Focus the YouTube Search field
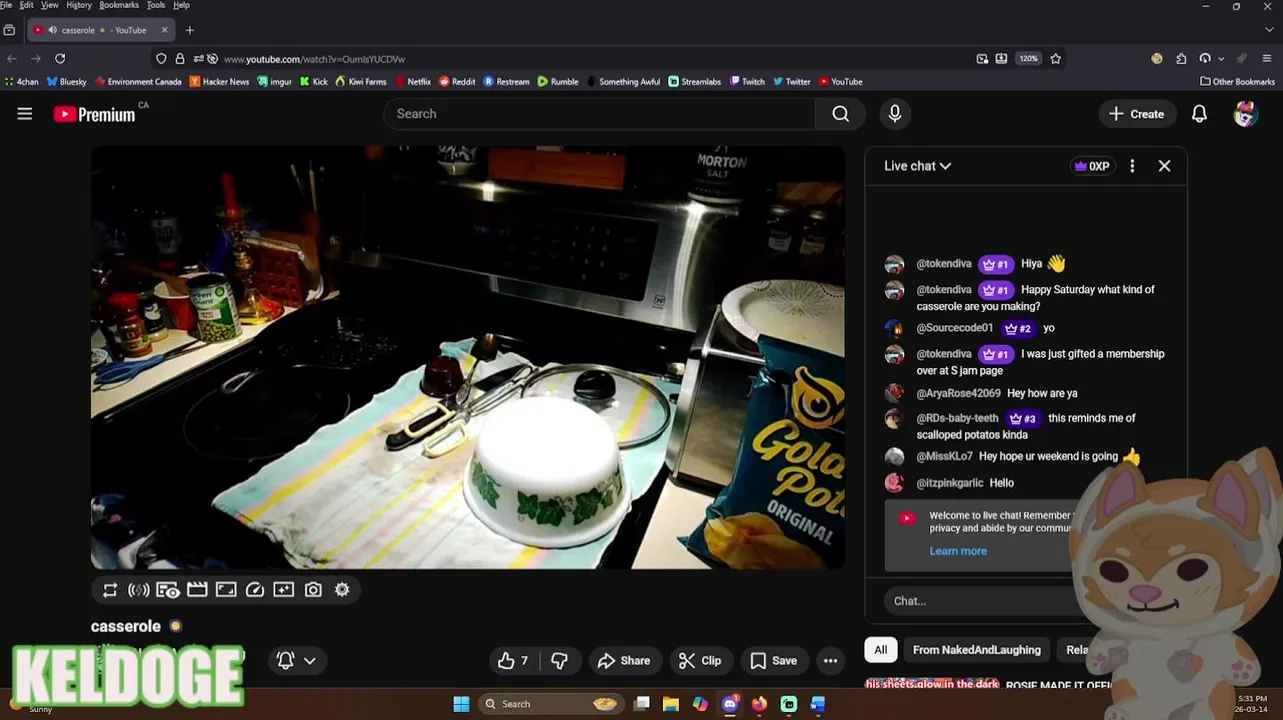The image size is (1283, 720). coord(600,114)
